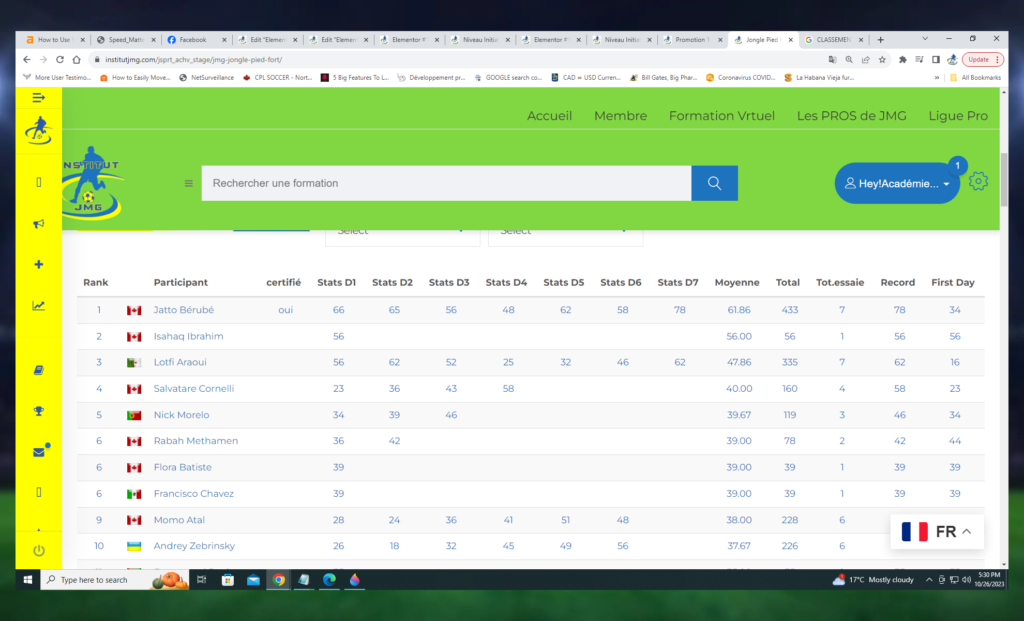
Task: Click the plus icon in yellow sidebar
Action: (38, 265)
